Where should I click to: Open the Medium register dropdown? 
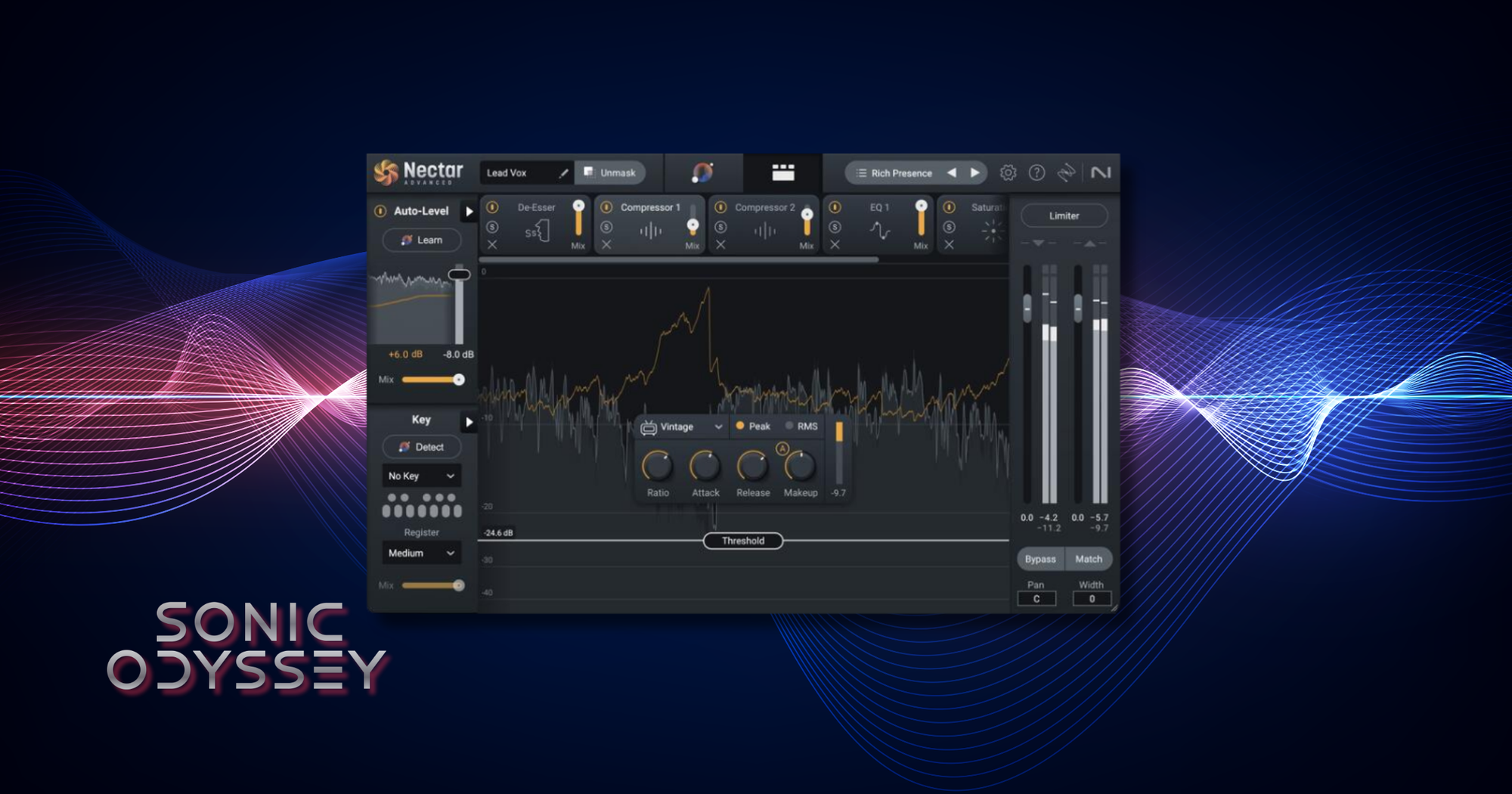pos(421,554)
